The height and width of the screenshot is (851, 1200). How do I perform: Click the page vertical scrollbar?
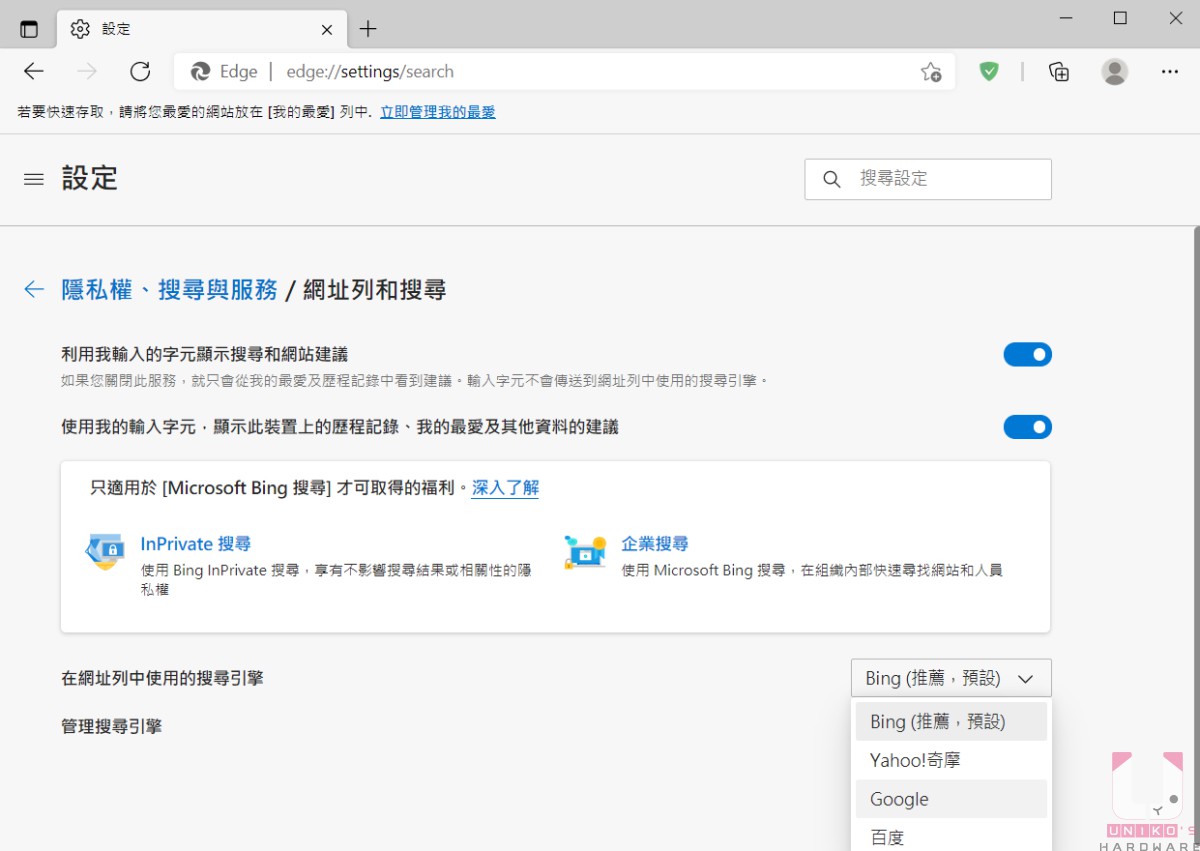tap(1195, 538)
